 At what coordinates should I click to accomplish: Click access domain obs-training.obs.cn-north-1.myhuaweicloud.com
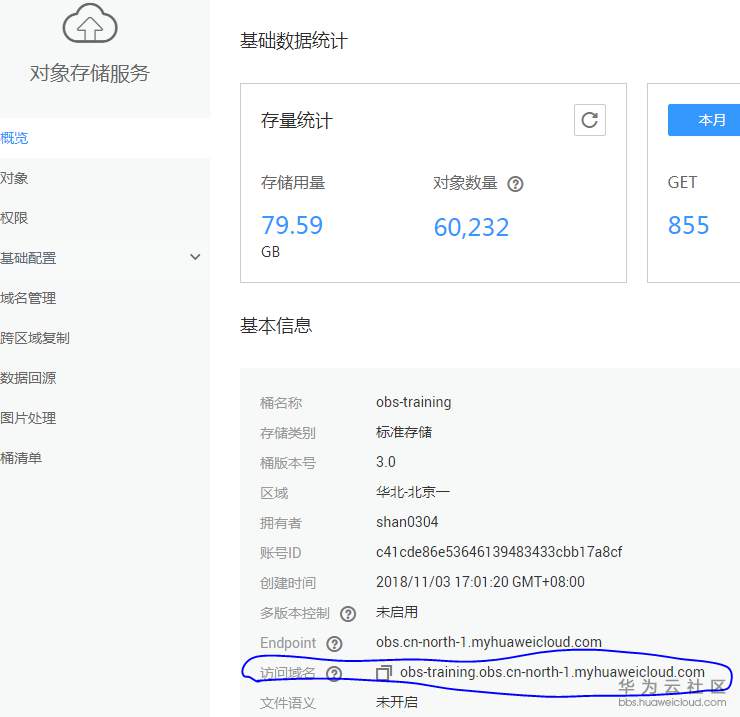[x=552, y=672]
